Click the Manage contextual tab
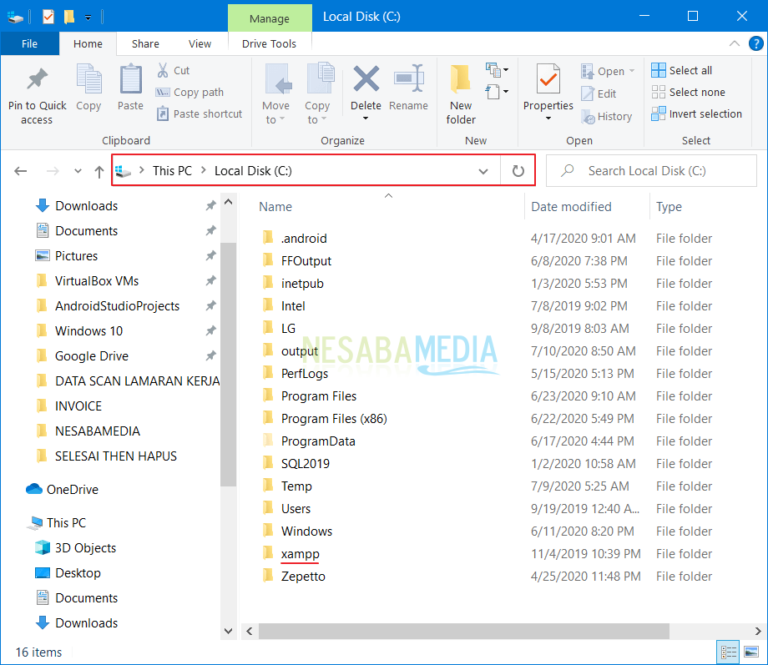The image size is (768, 665). [x=269, y=19]
